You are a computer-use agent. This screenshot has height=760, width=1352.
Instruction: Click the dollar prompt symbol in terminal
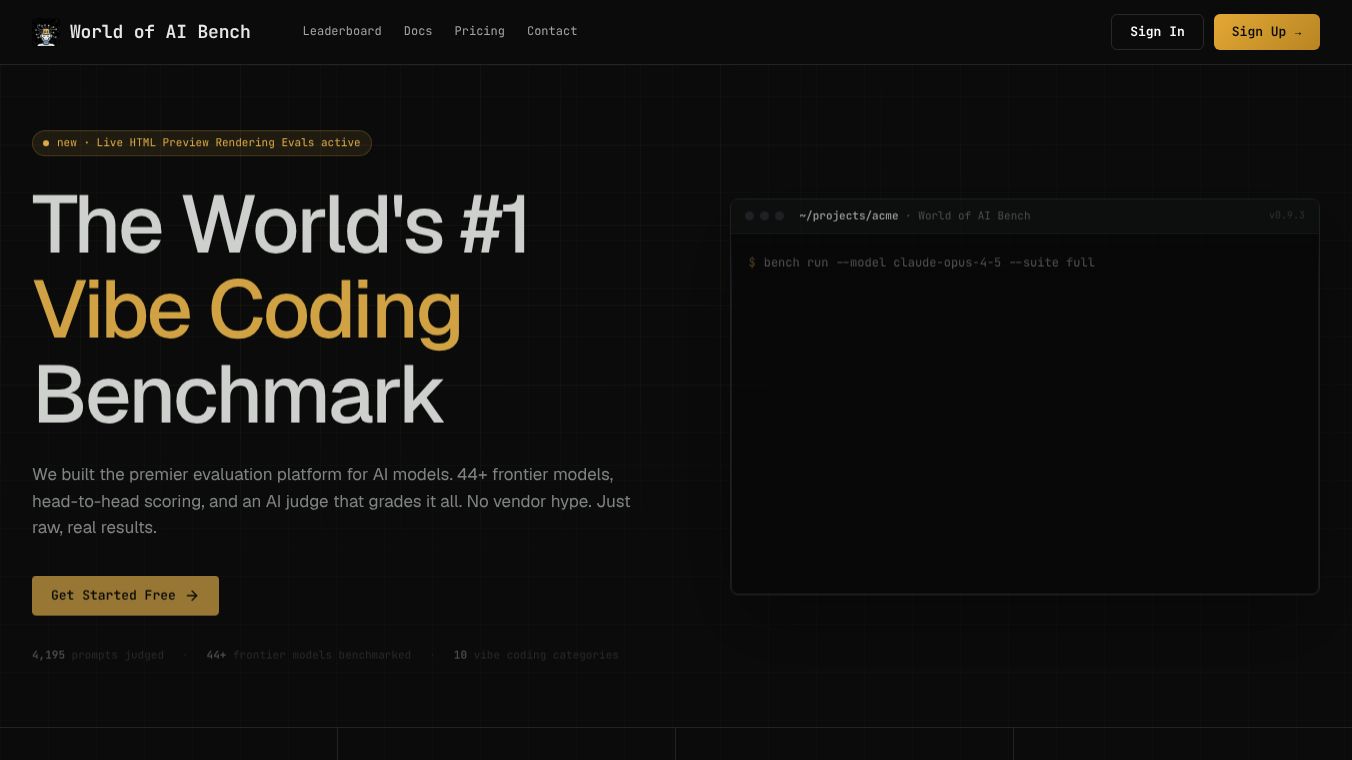(x=752, y=262)
